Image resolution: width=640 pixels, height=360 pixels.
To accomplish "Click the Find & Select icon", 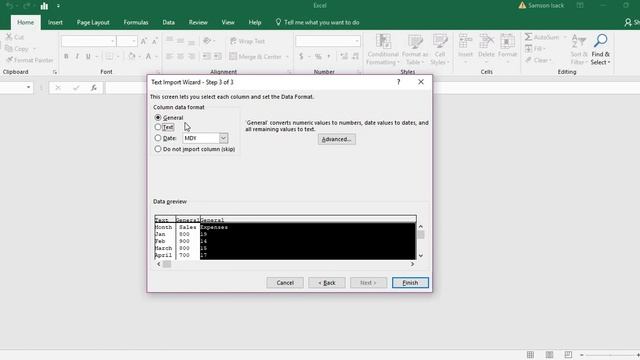I will [x=600, y=50].
